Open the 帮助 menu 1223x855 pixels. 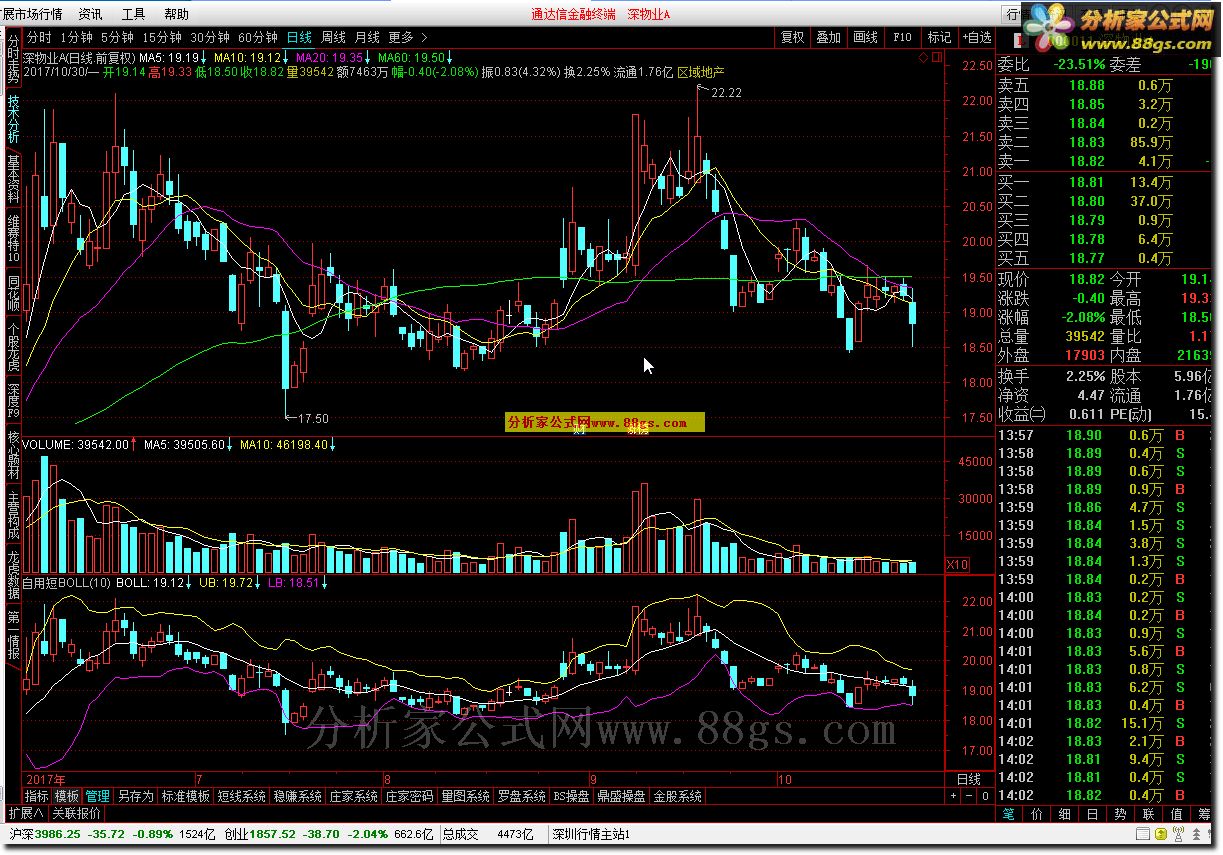176,14
